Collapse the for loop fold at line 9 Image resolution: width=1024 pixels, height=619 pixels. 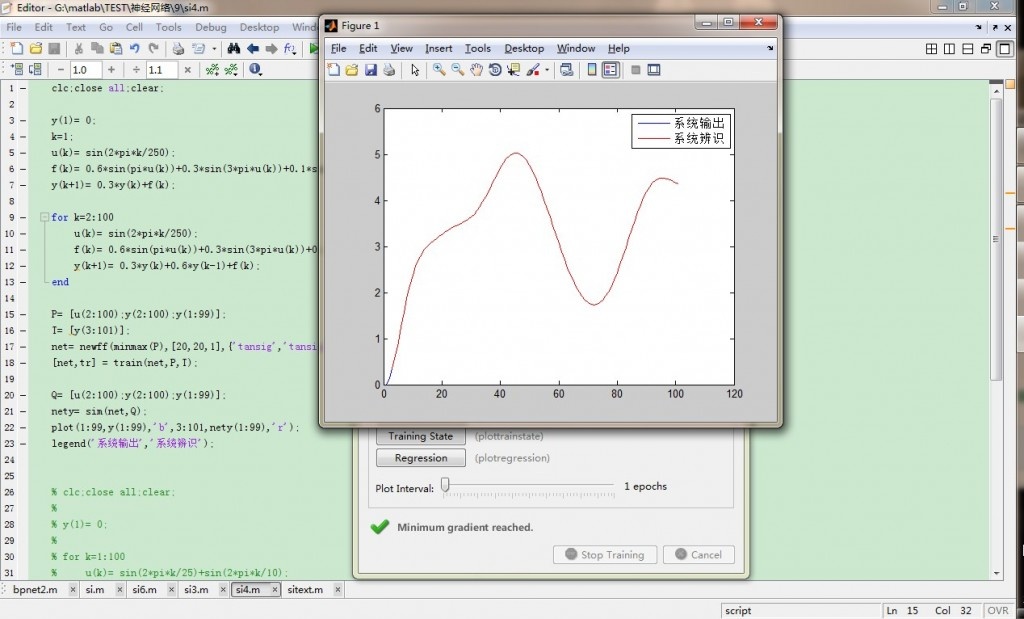tap(44, 217)
